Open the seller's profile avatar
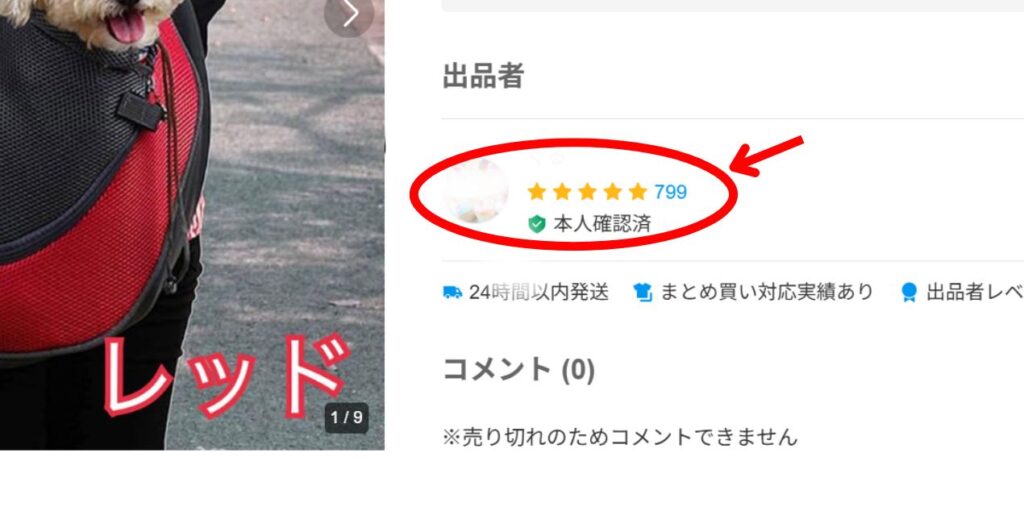Viewport: 1024px width, 515px height. 475,191
